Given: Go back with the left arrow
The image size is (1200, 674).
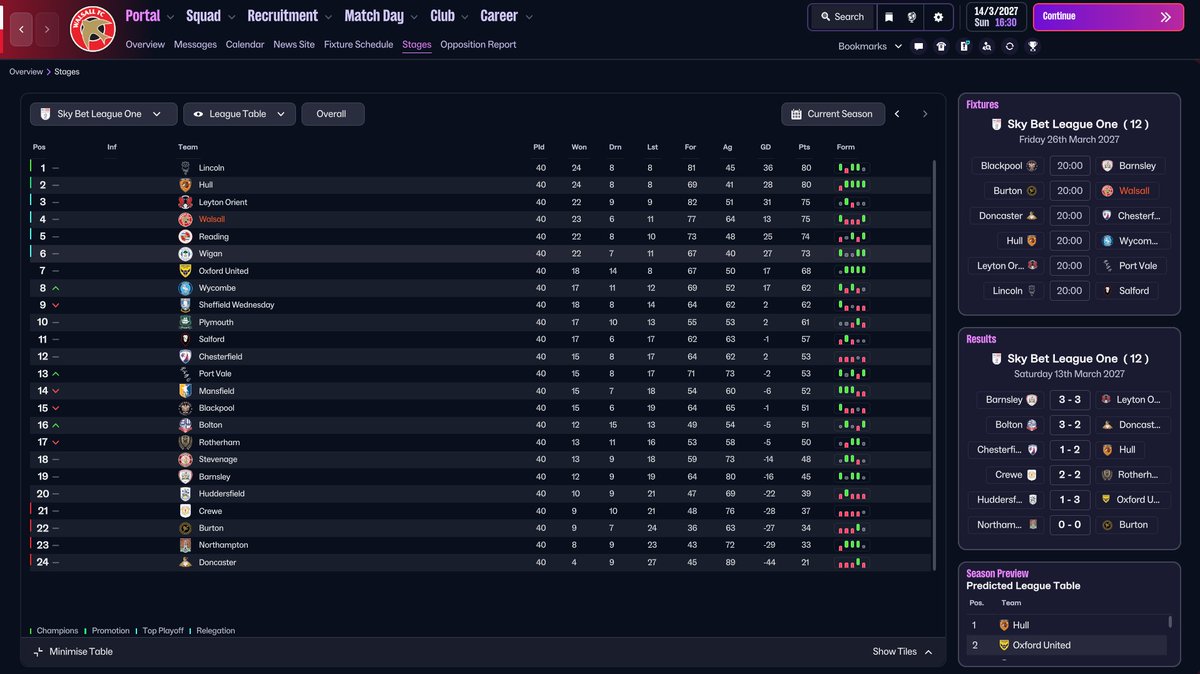Looking at the screenshot, I should tap(22, 29).
